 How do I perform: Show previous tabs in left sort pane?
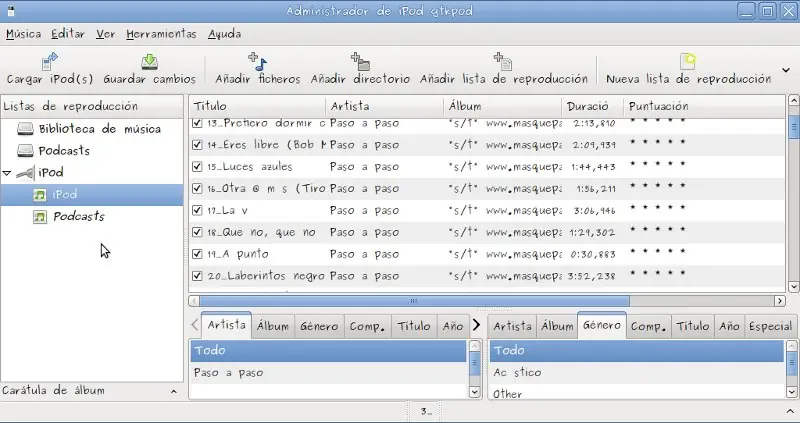[195, 325]
